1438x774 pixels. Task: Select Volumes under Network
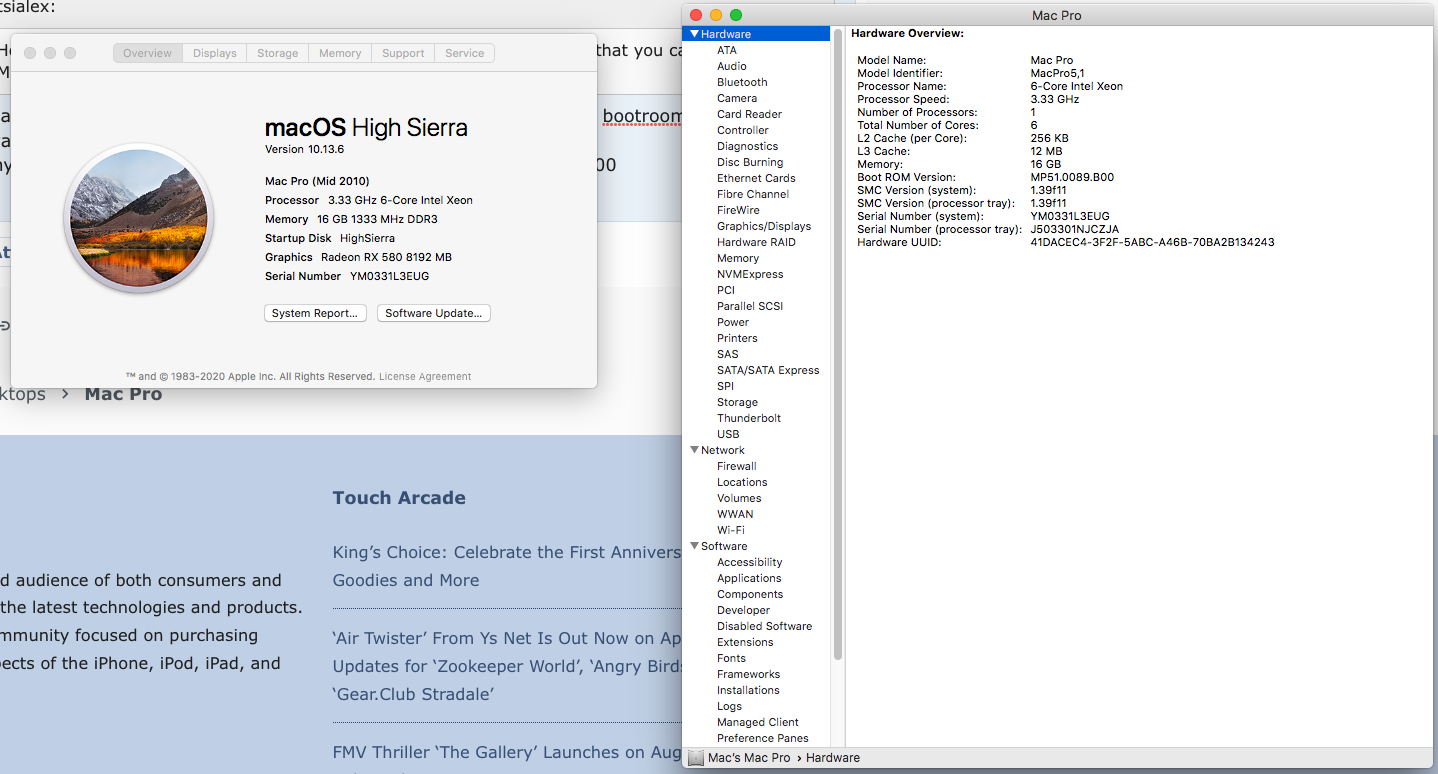point(739,498)
